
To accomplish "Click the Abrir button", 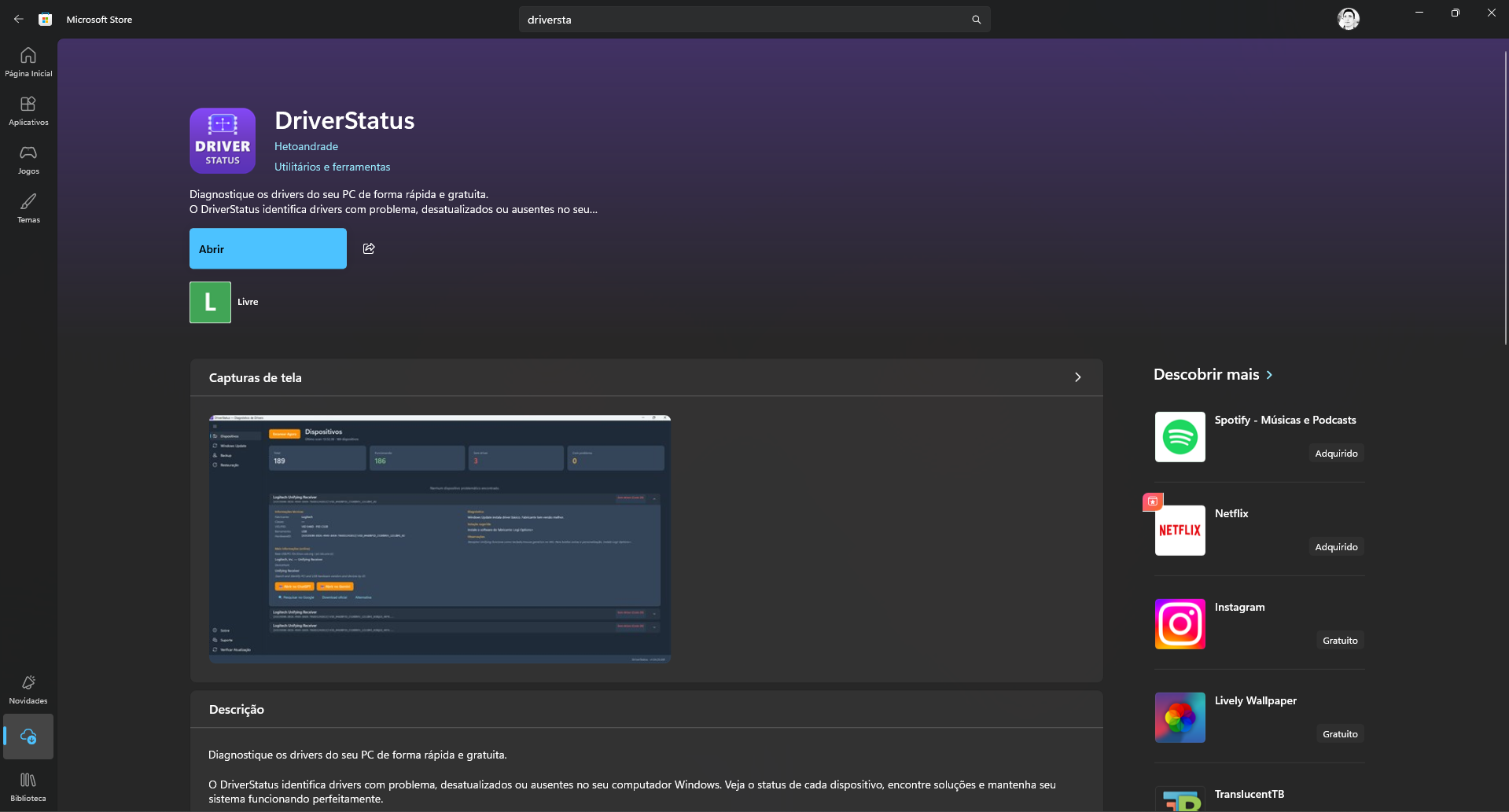I will [x=268, y=248].
